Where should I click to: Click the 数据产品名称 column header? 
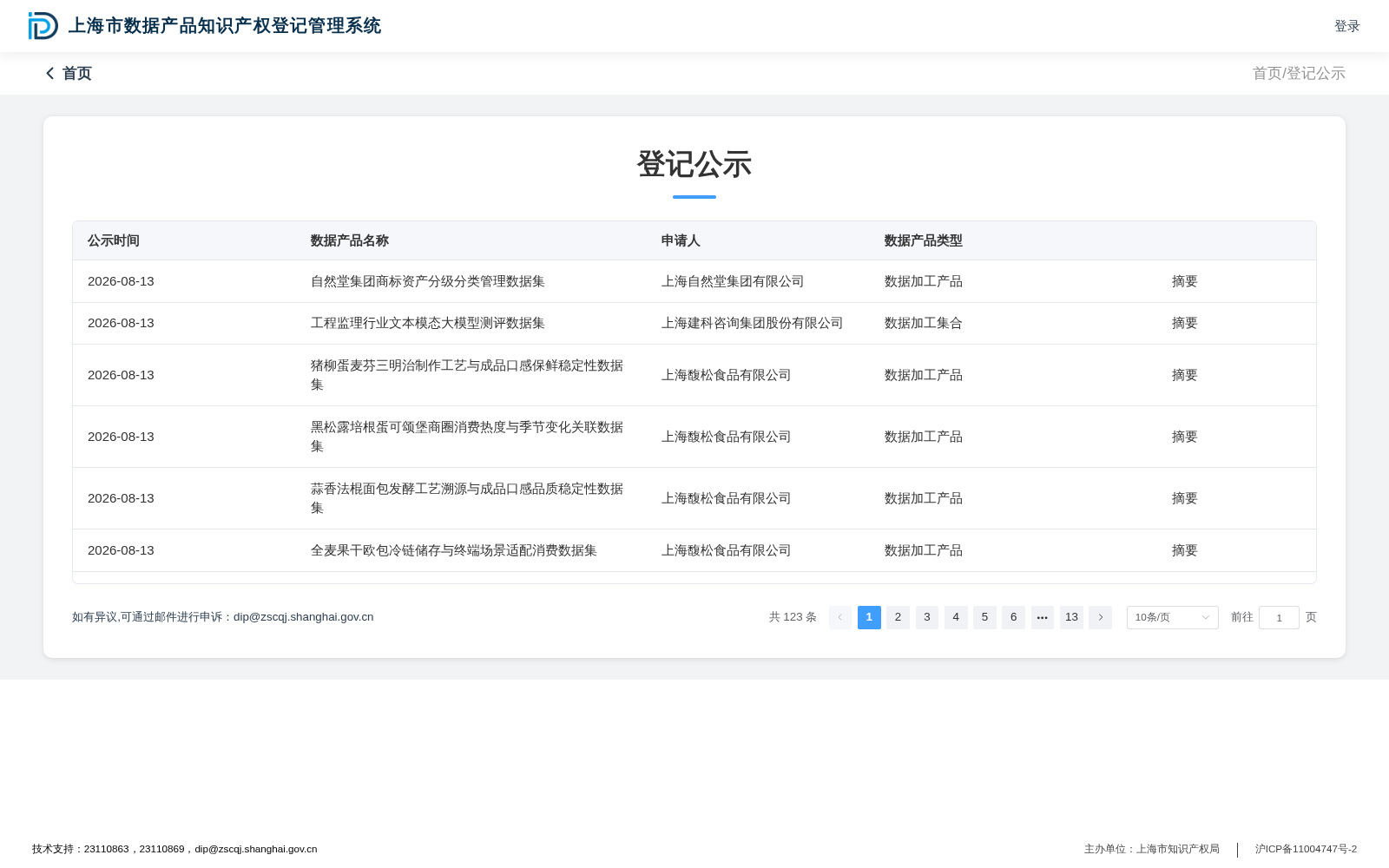tap(350, 240)
